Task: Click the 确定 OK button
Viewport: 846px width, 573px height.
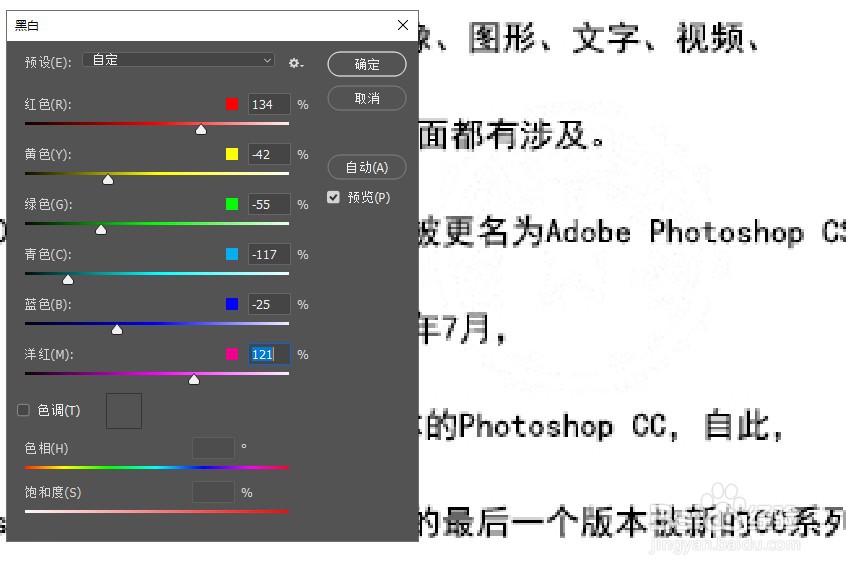Action: (367, 64)
